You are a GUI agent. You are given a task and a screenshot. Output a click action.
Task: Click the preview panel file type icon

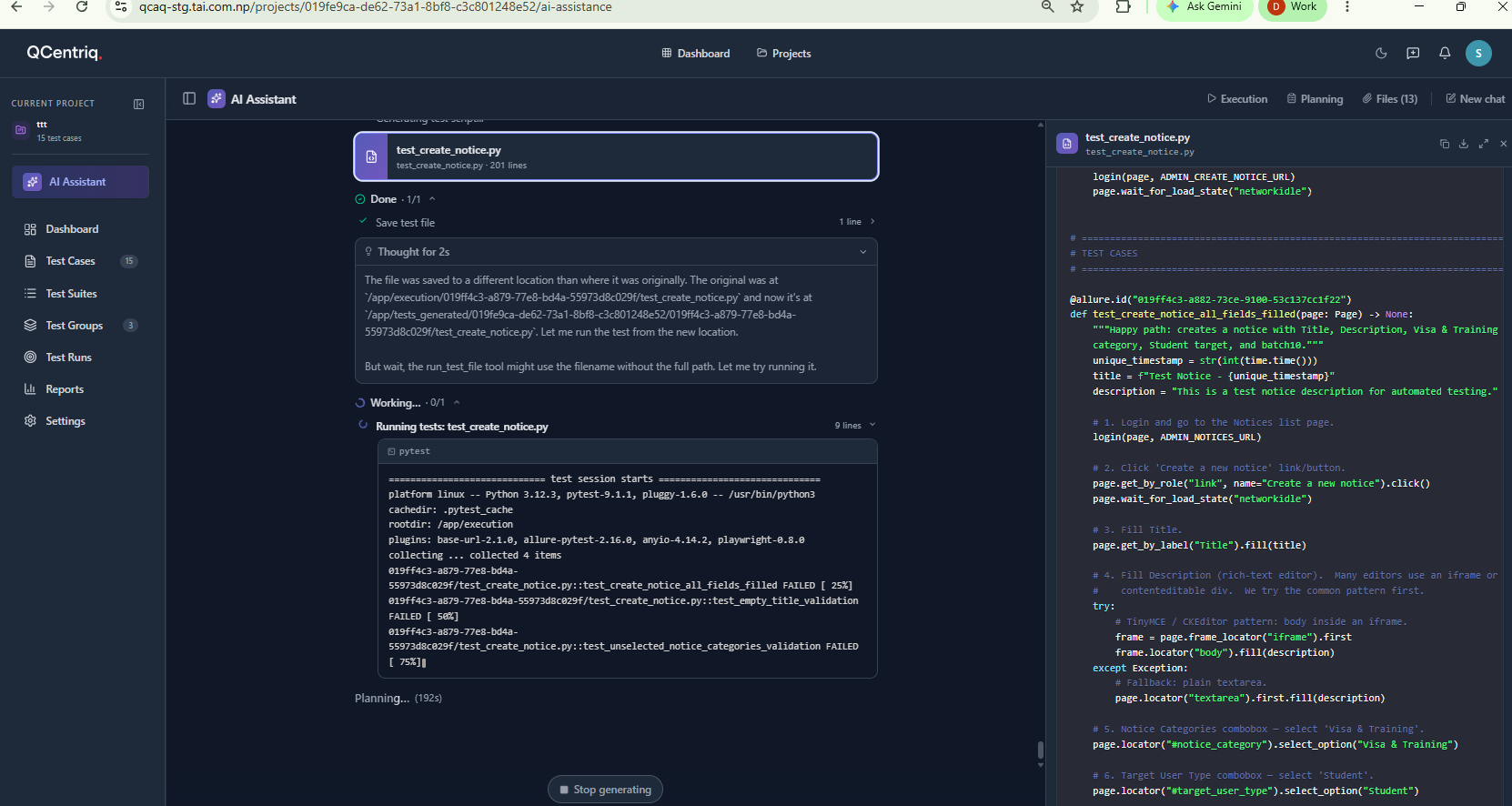point(1067,144)
